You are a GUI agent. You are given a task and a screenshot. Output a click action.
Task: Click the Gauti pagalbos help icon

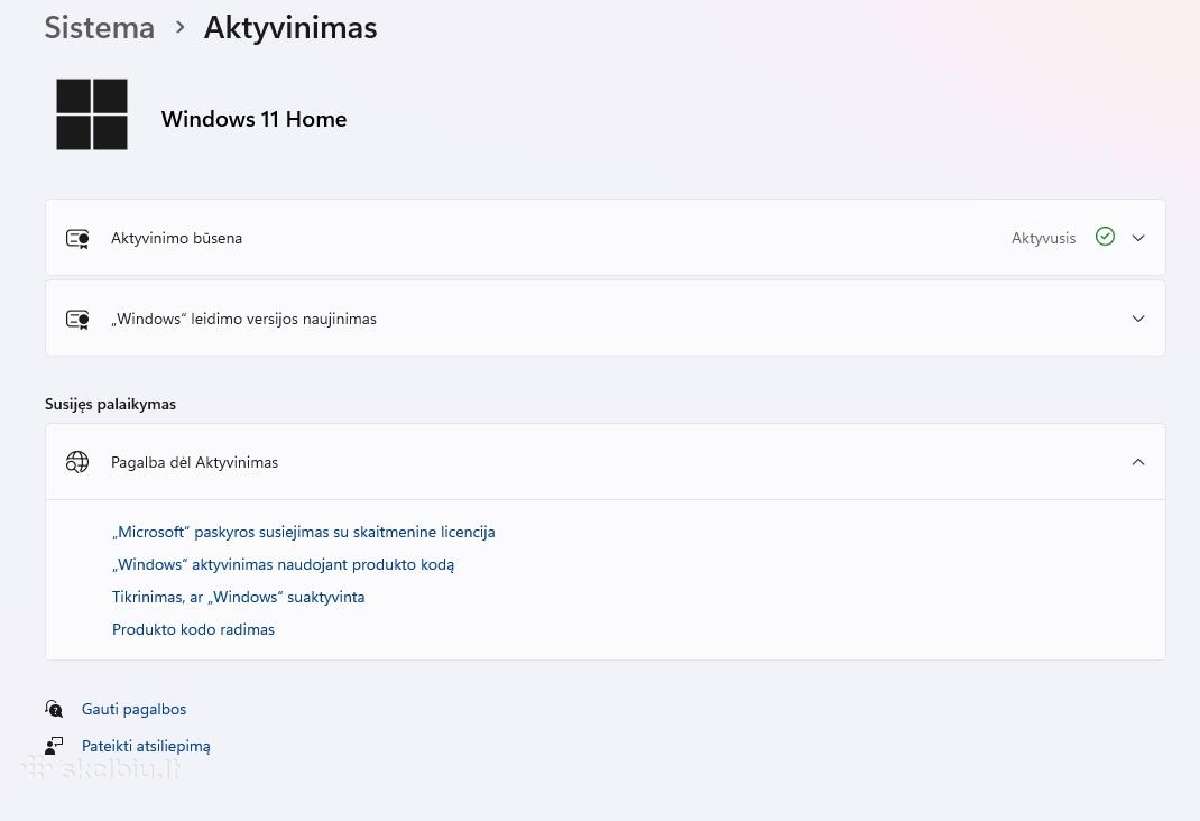pyautogui.click(x=54, y=709)
